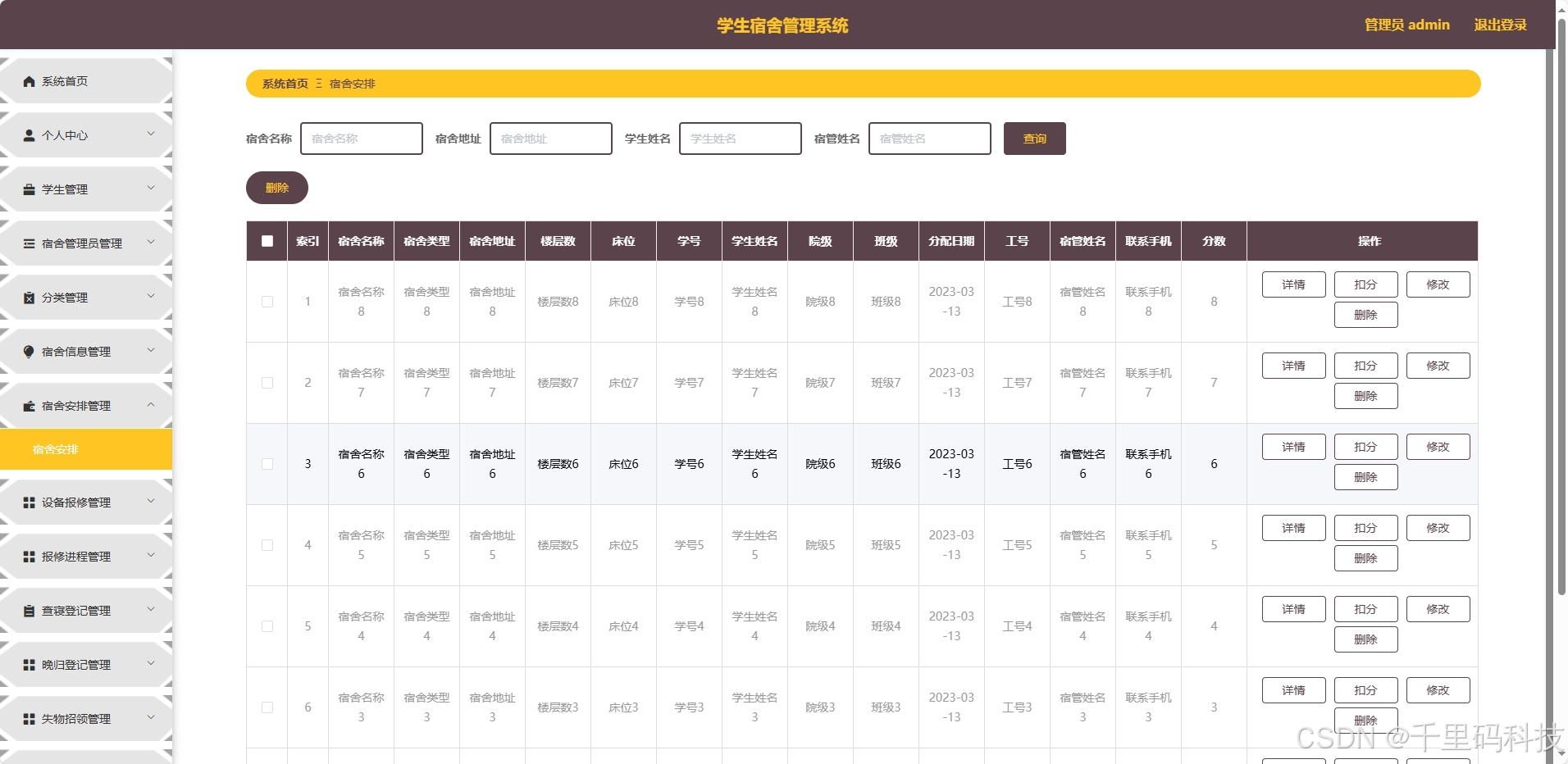Focus the 宿舍名称 search input

362,139
